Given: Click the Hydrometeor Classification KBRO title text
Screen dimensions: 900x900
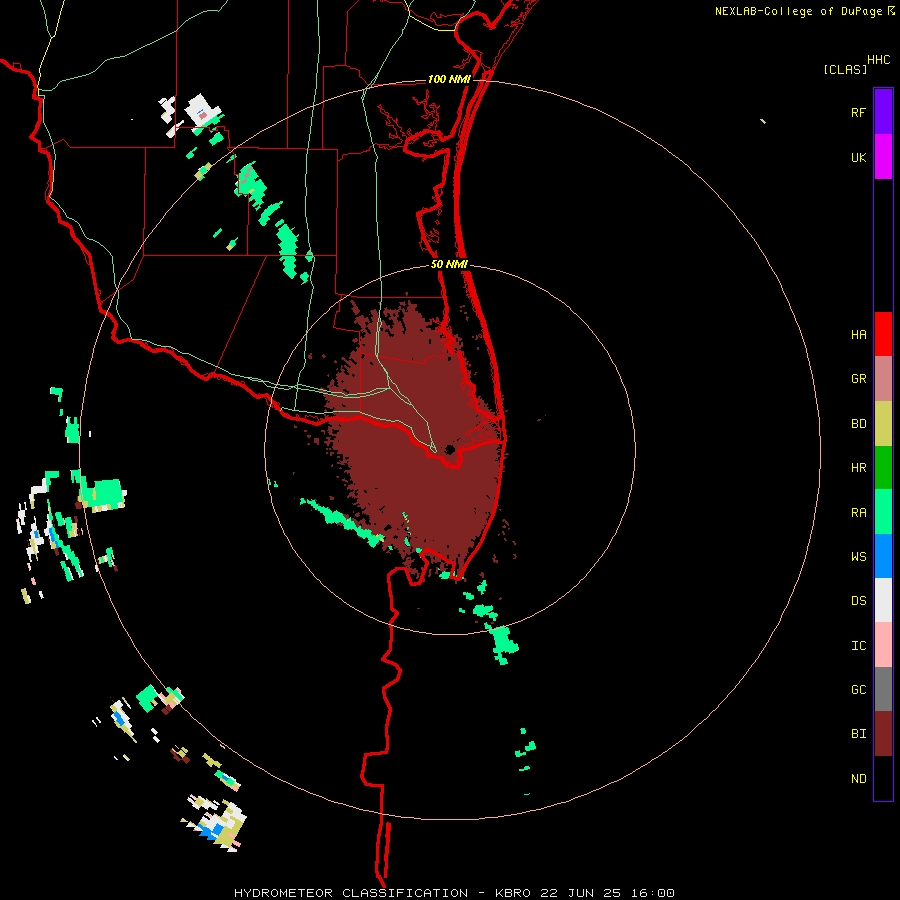Looking at the screenshot, I should (454, 893).
